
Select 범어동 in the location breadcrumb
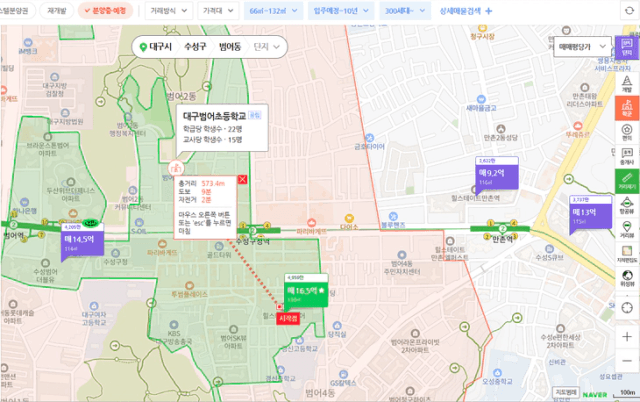tap(230, 47)
